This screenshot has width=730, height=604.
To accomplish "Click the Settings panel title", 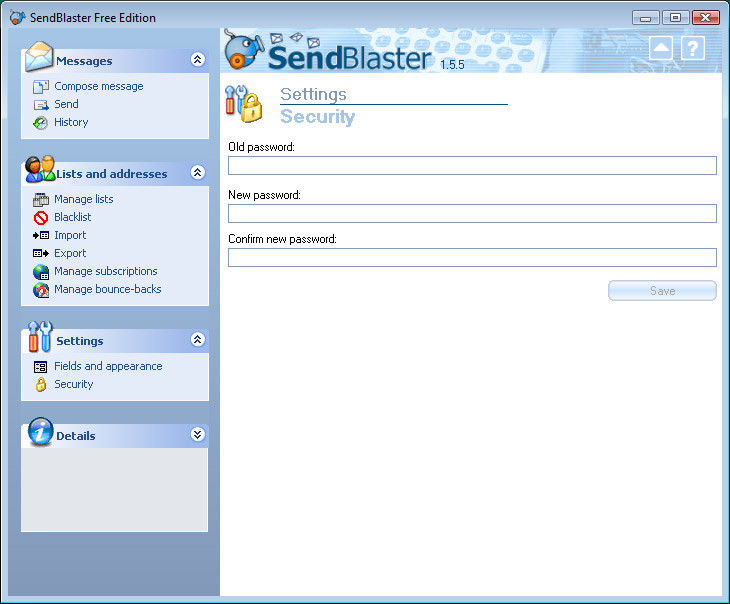I will [x=80, y=341].
